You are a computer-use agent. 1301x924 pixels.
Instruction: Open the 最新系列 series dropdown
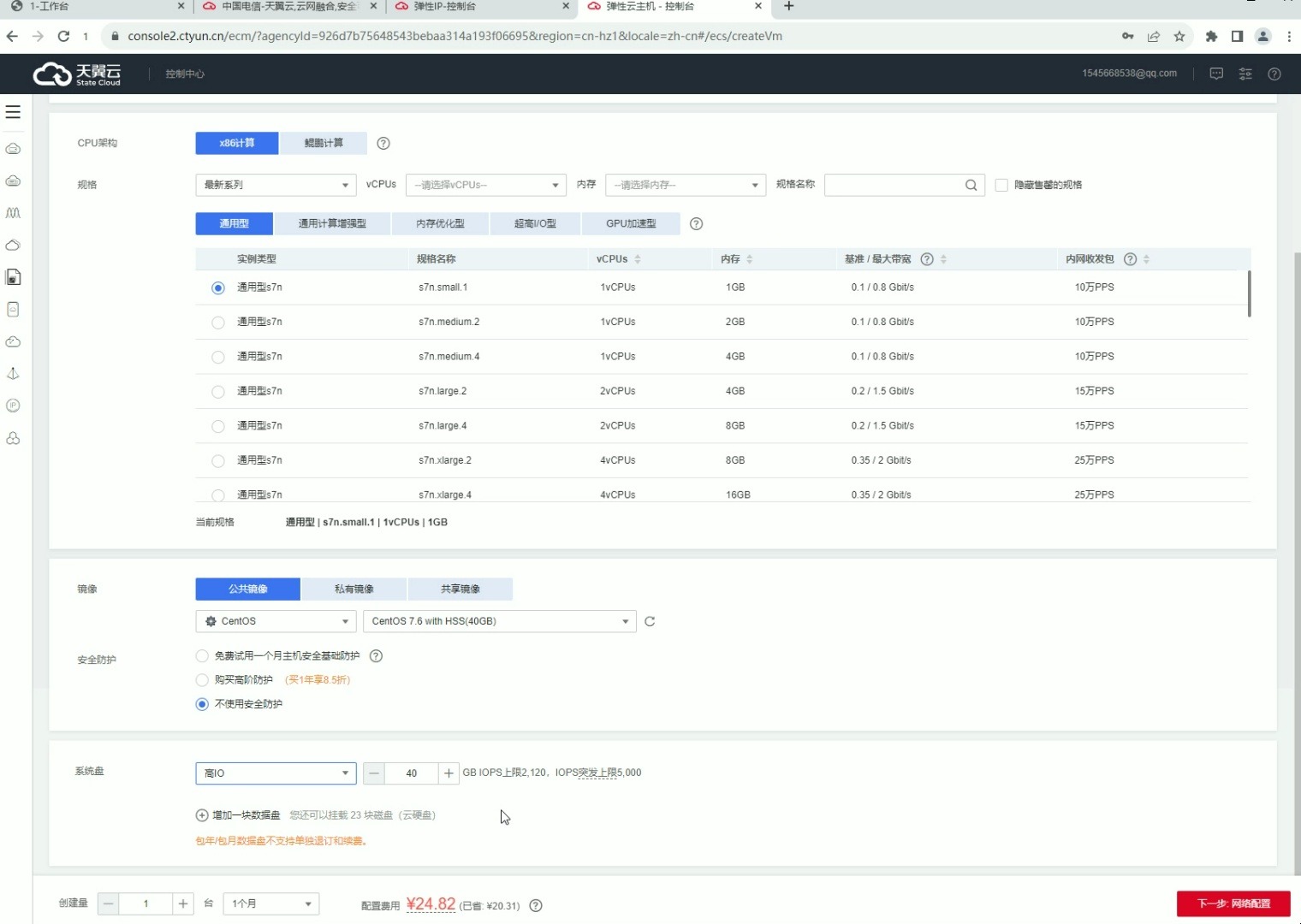pyautogui.click(x=276, y=185)
